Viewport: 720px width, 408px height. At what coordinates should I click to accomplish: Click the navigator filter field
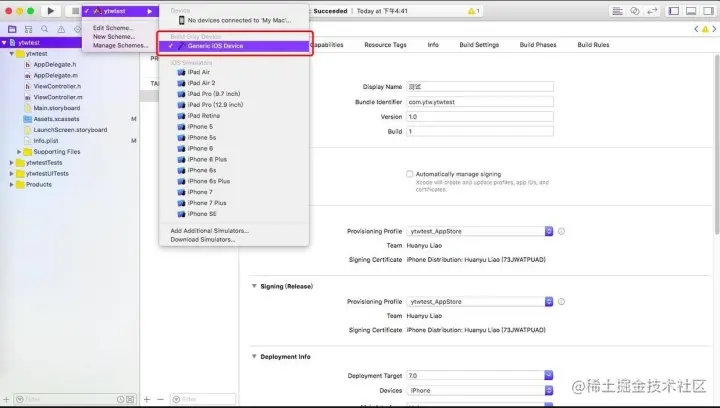tap(75, 399)
